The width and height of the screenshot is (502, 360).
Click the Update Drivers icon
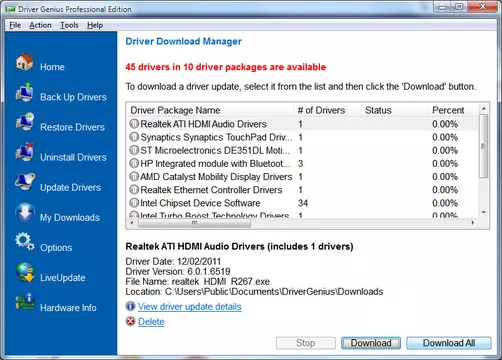click(x=24, y=182)
